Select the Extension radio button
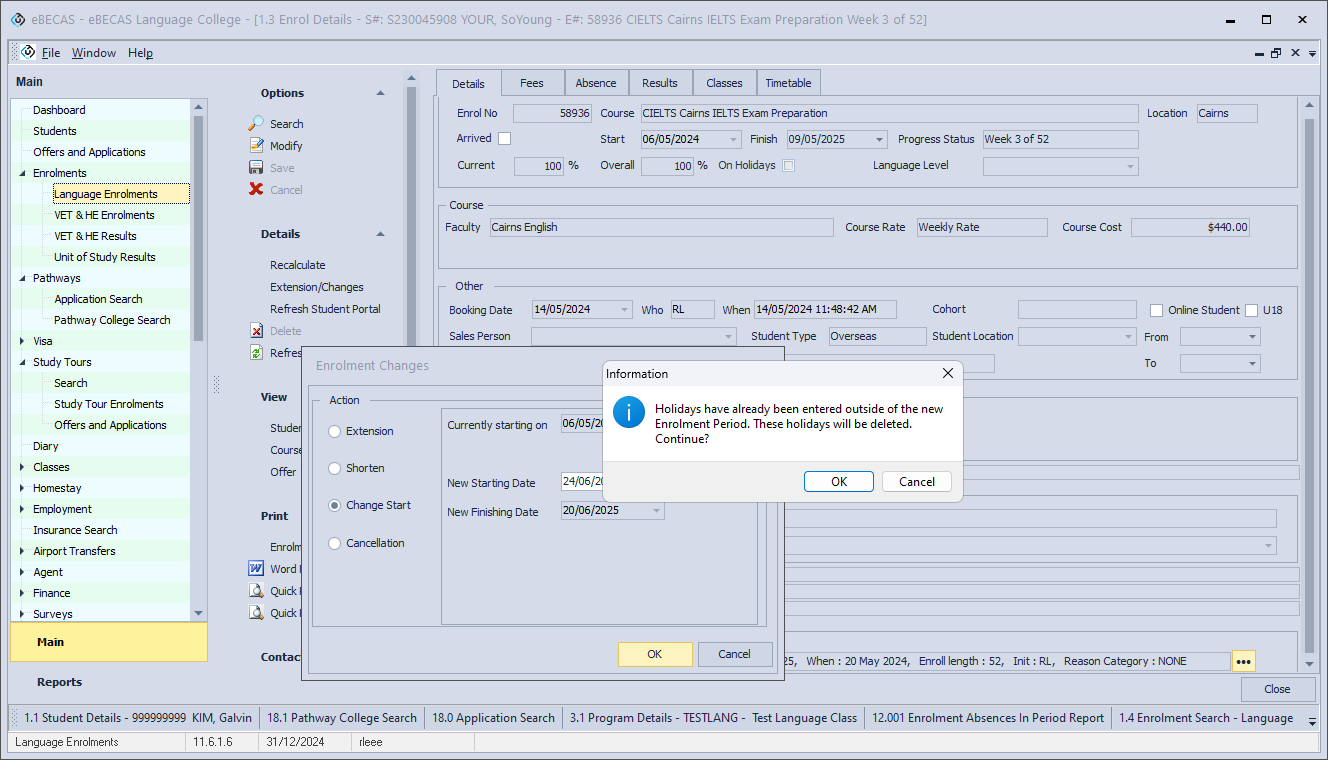This screenshot has width=1328, height=760. pyautogui.click(x=335, y=431)
